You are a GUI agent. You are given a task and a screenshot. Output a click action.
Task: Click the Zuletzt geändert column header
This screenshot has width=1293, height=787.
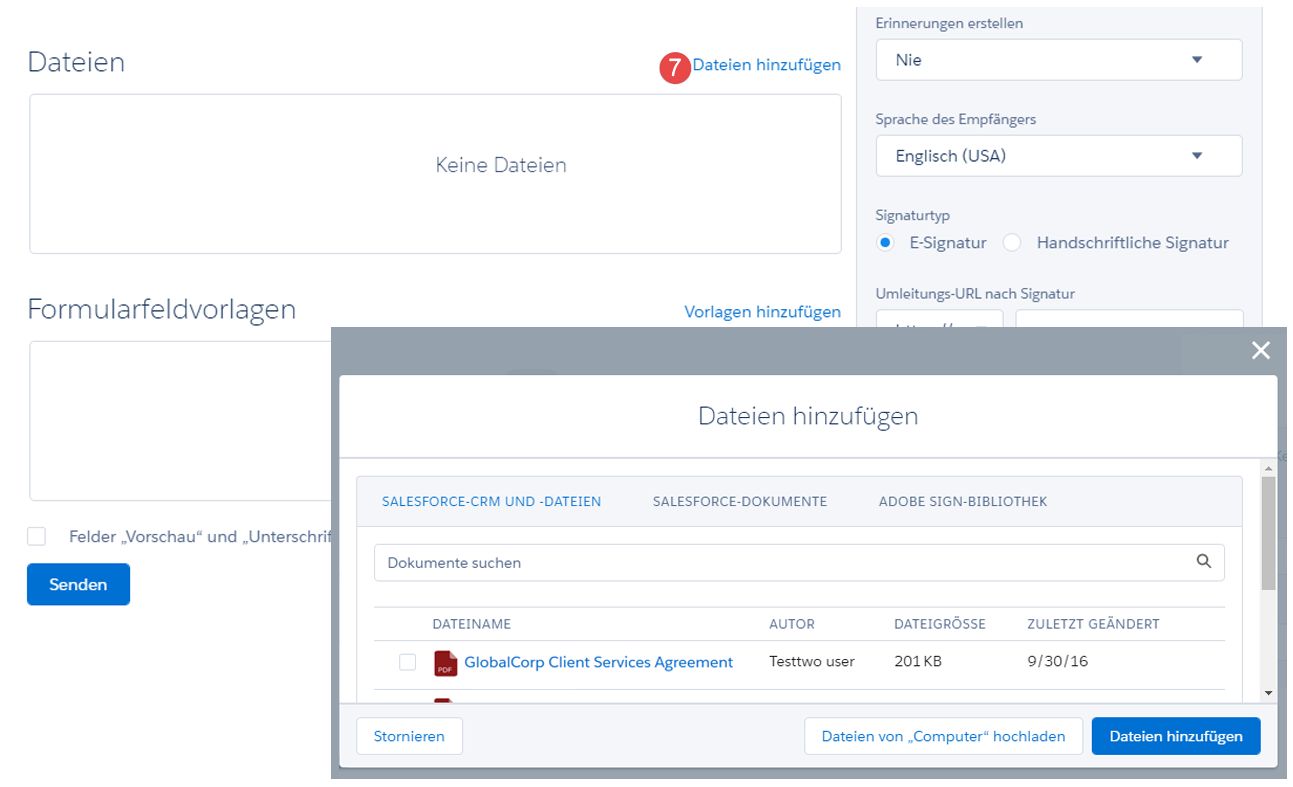pyautogui.click(x=1093, y=624)
